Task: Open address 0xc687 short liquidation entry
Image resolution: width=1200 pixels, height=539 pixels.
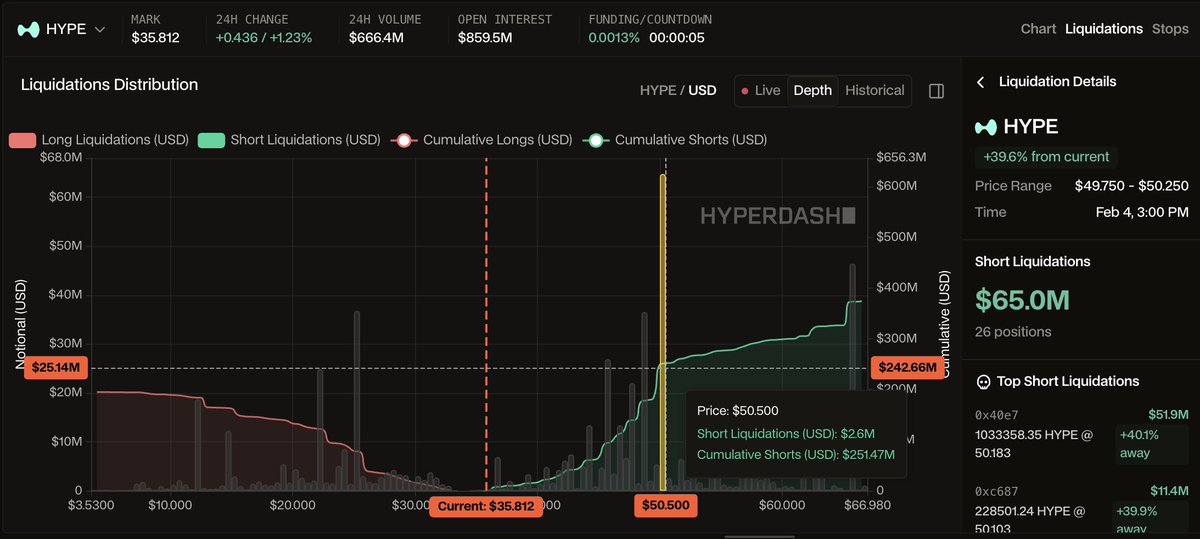Action: 1081,510
